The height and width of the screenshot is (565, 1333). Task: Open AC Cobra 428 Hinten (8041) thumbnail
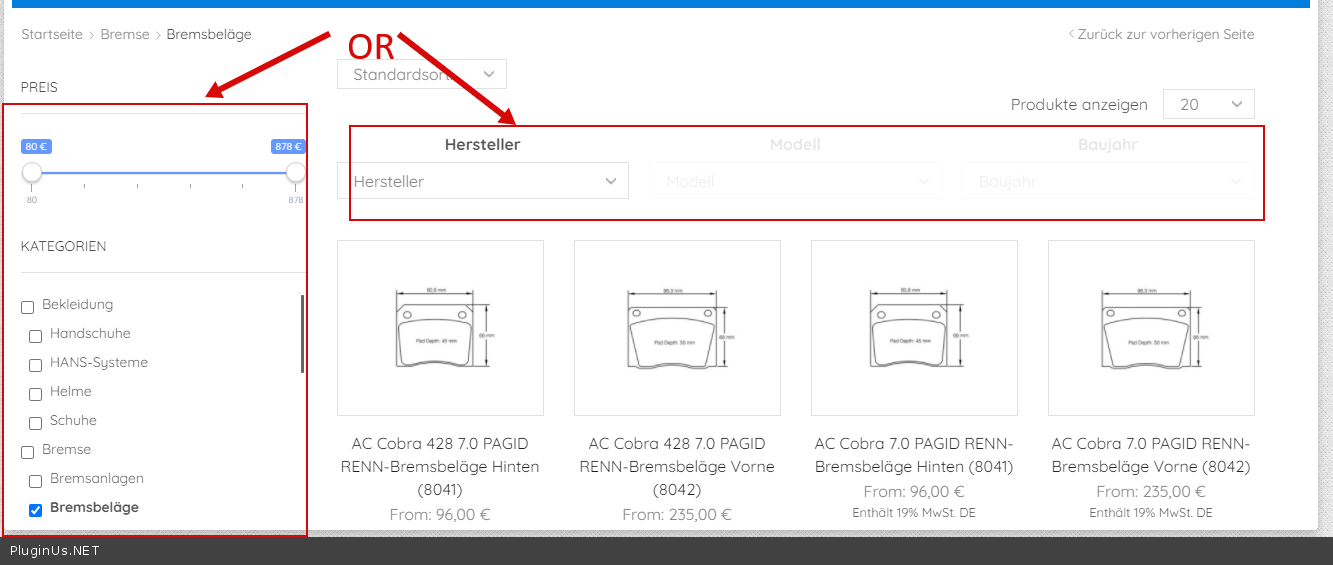tap(441, 328)
